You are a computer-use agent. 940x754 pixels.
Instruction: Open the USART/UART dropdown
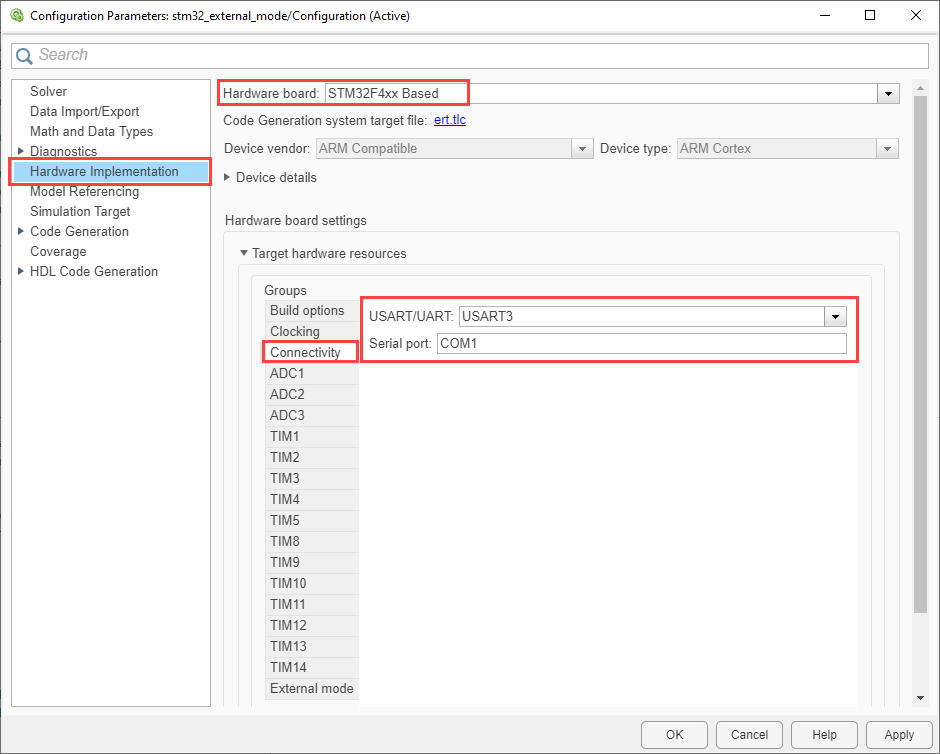click(x=835, y=317)
